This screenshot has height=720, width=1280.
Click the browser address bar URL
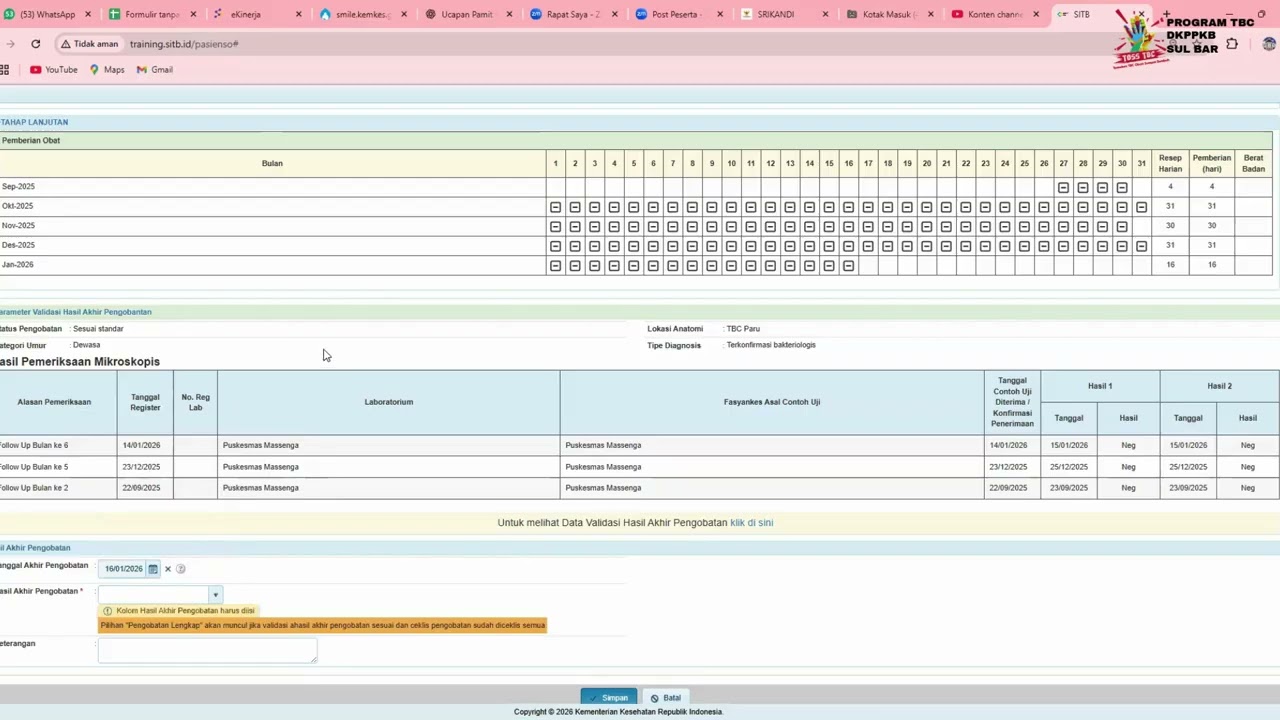(x=184, y=44)
